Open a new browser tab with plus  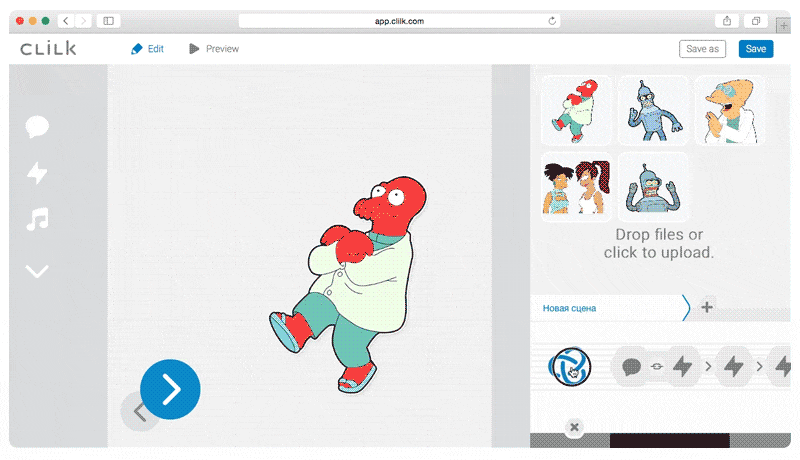coord(783,25)
